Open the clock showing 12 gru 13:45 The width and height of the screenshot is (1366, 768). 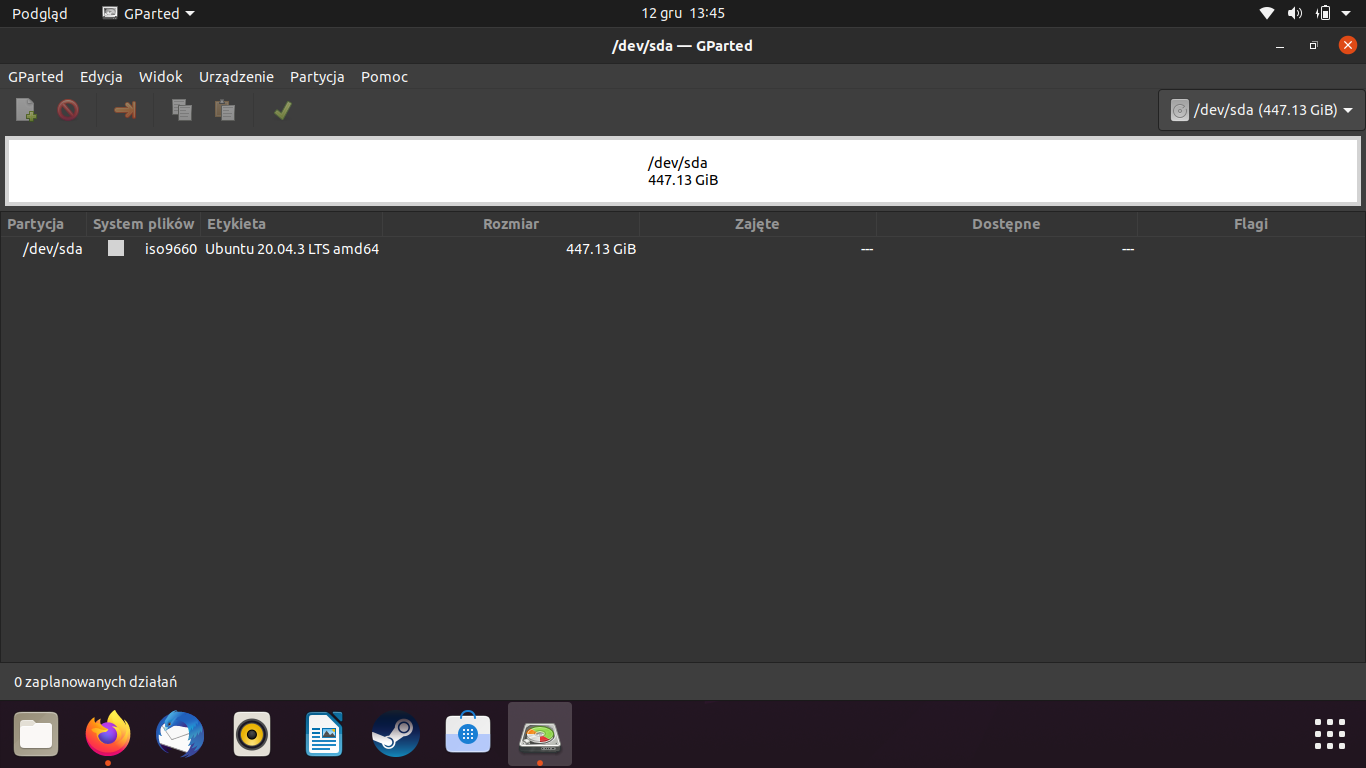683,13
